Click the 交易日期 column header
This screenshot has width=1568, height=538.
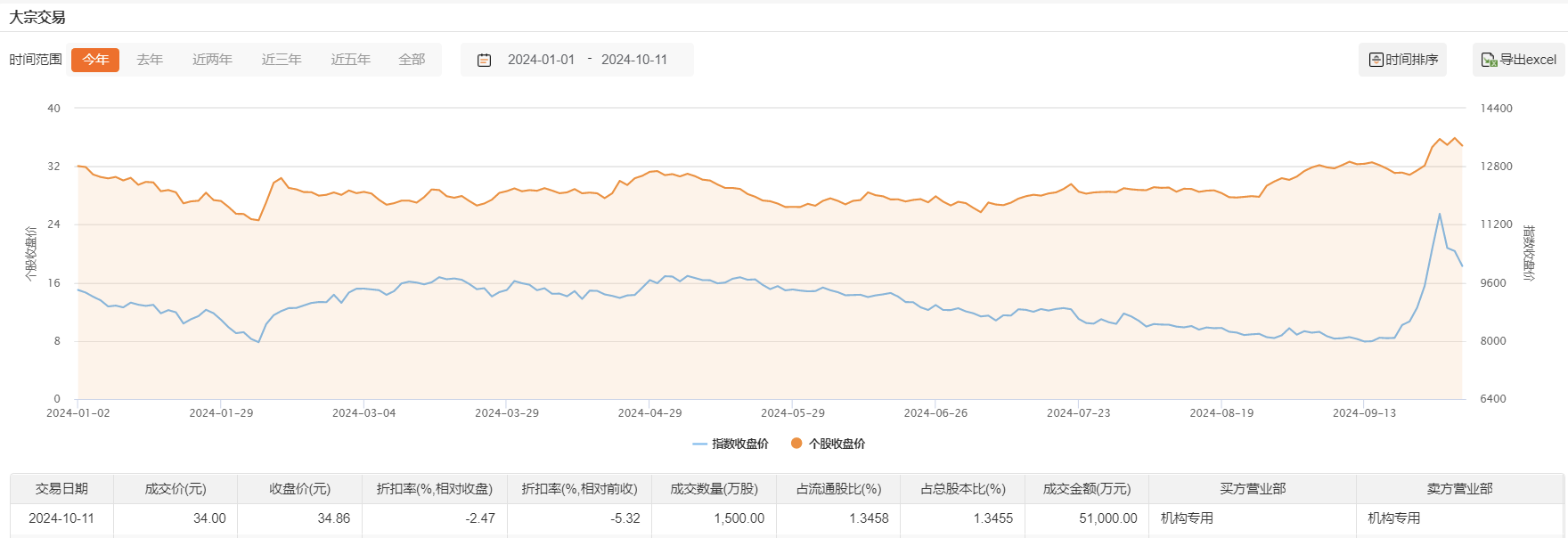[61, 489]
